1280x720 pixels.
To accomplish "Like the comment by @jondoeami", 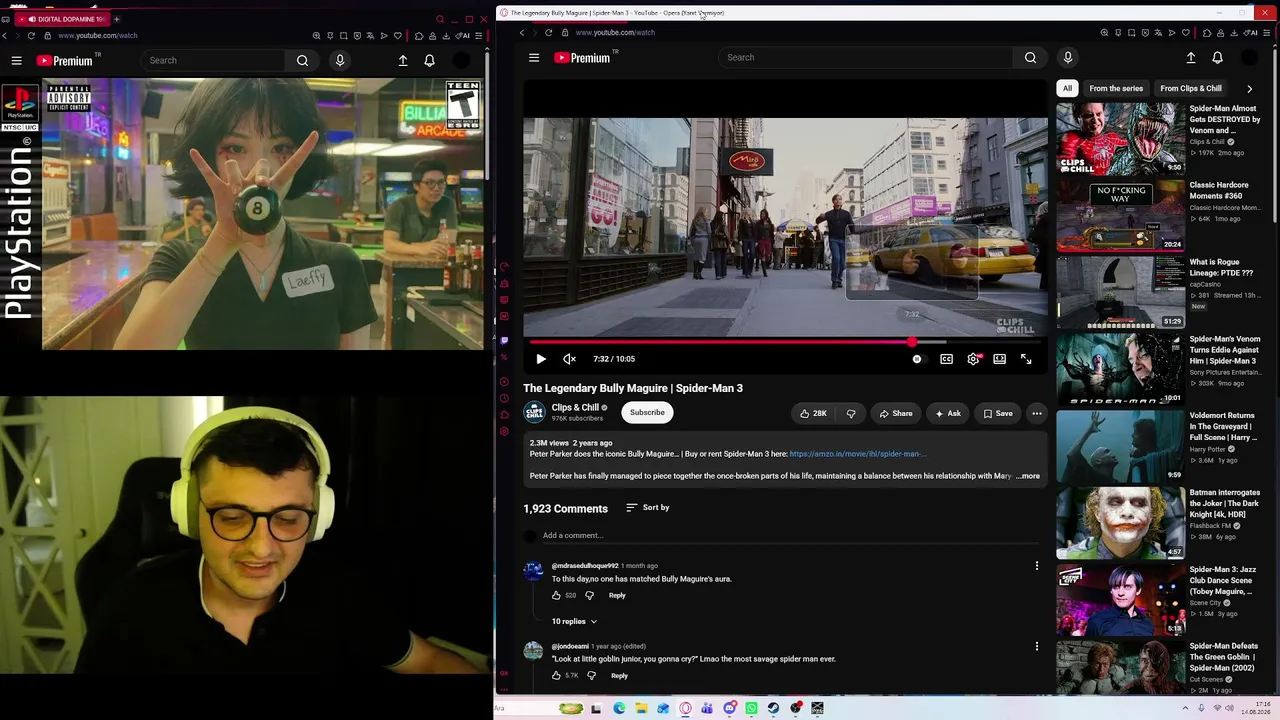I will 556,675.
